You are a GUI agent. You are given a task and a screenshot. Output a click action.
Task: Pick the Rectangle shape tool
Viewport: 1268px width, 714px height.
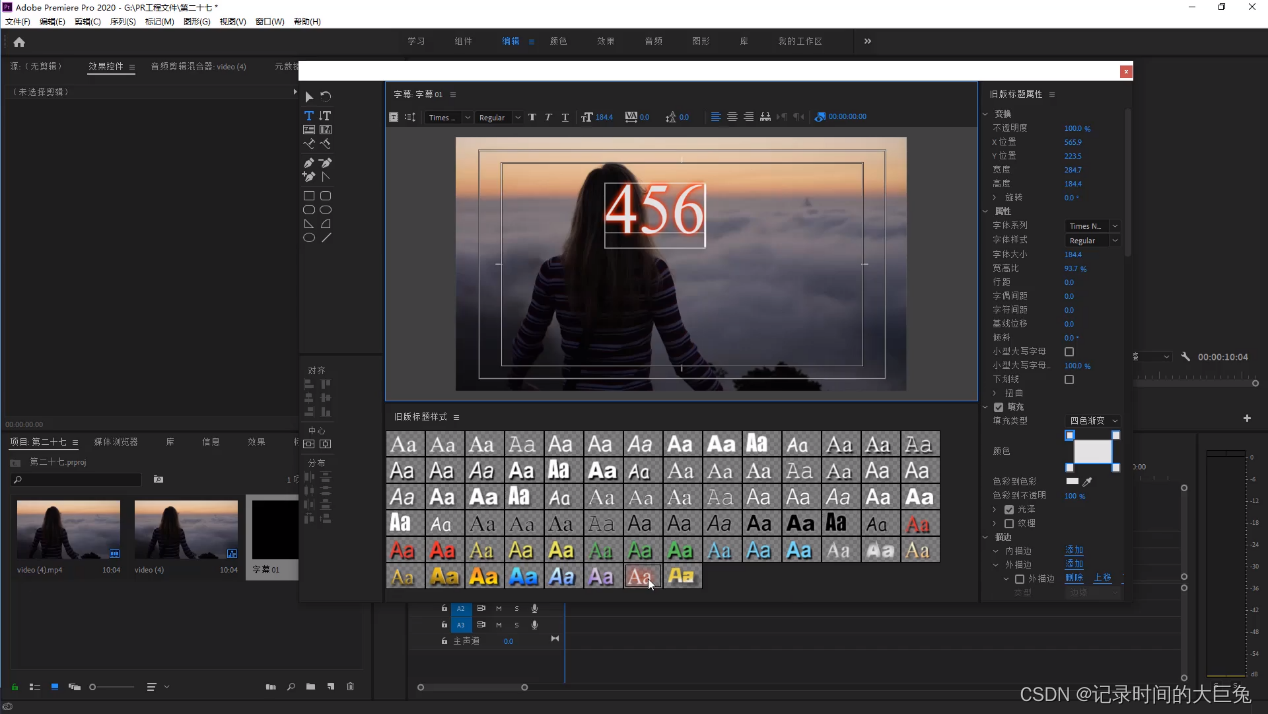coord(309,196)
